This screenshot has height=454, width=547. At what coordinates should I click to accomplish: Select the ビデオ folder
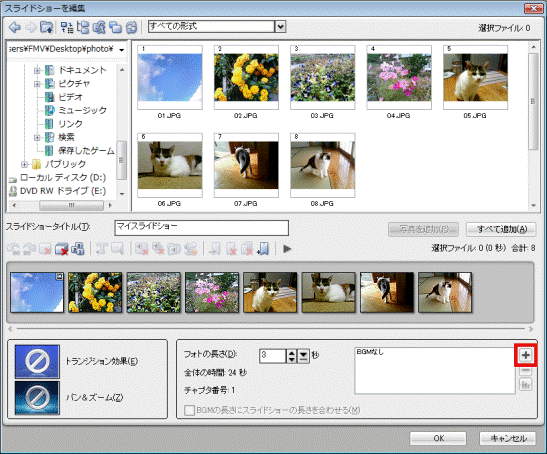[x=70, y=97]
